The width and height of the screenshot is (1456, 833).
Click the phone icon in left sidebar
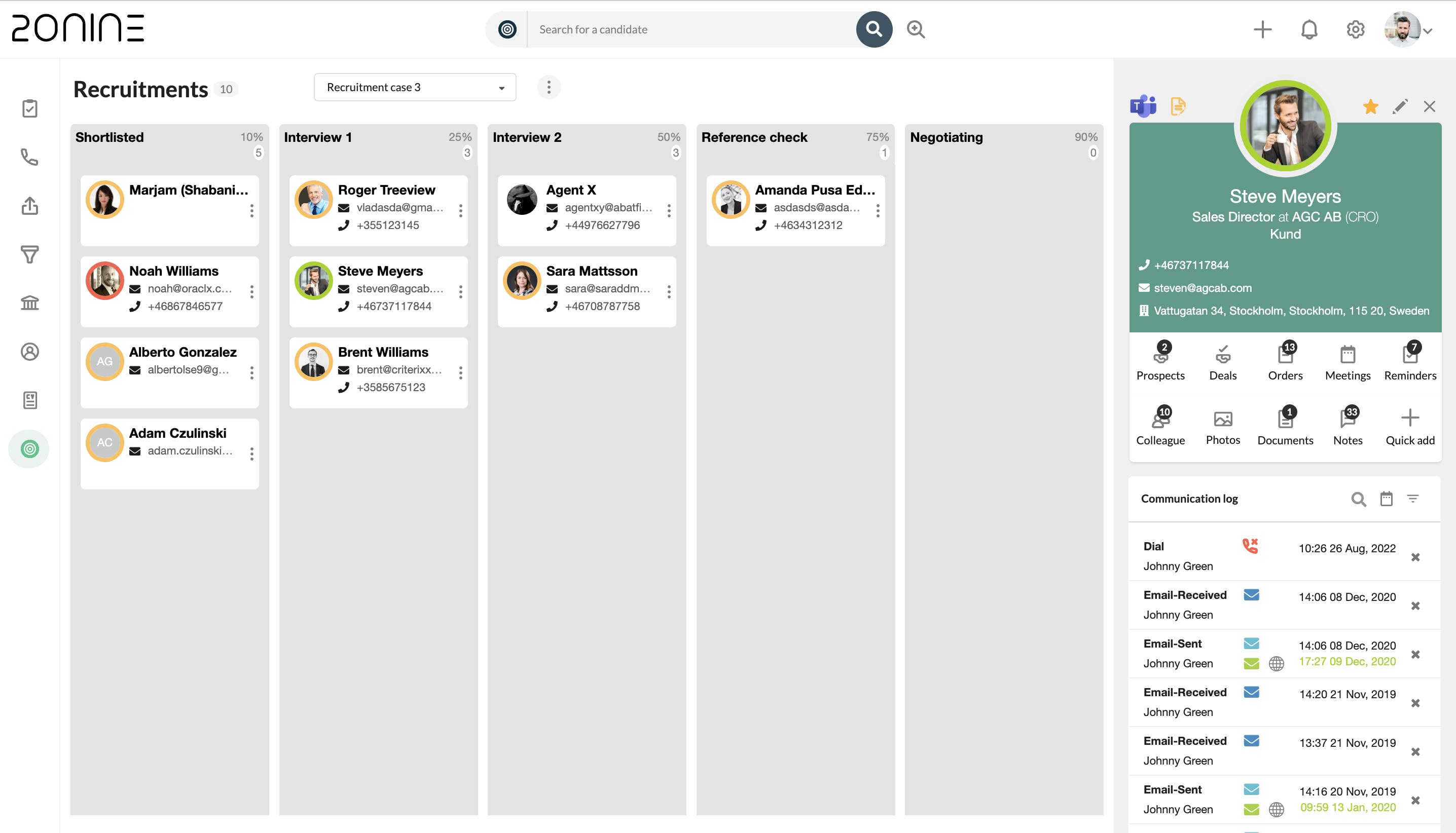[30, 157]
